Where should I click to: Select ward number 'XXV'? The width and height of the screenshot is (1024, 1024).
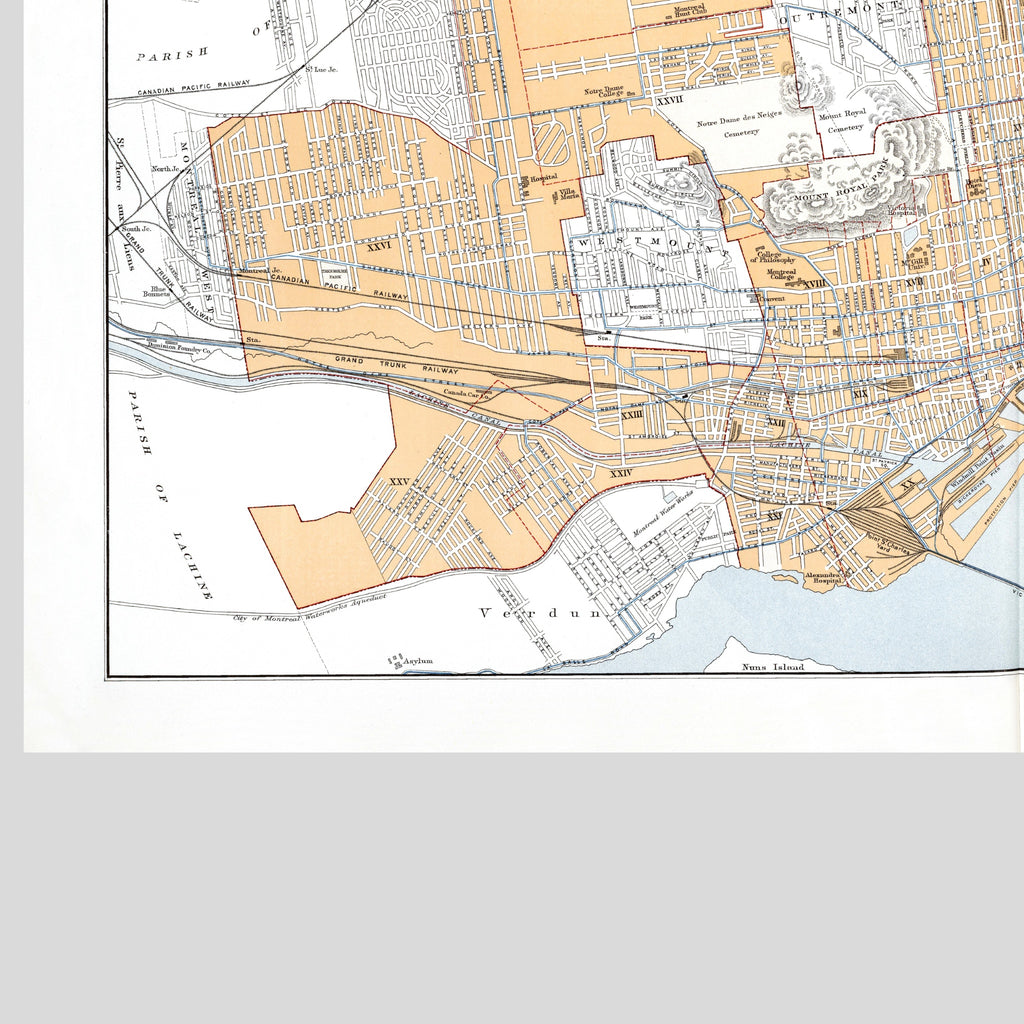point(399,481)
